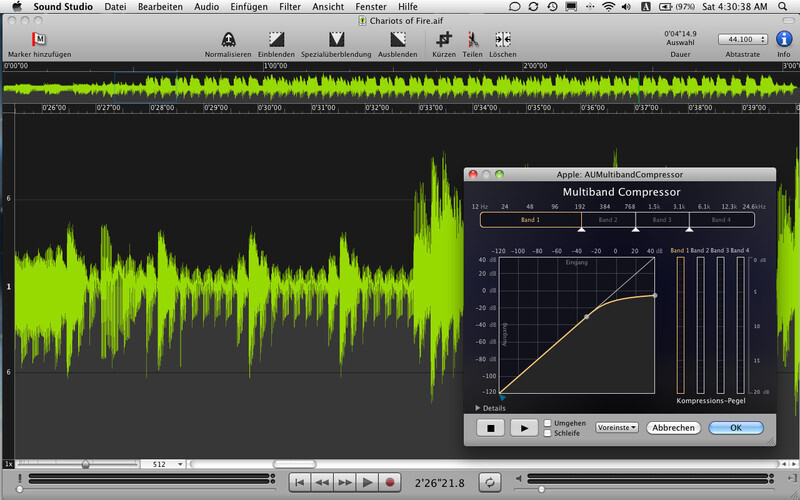Apply the Ausblenden fade-out tool
The height and width of the screenshot is (500, 800).
pyautogui.click(x=397, y=39)
